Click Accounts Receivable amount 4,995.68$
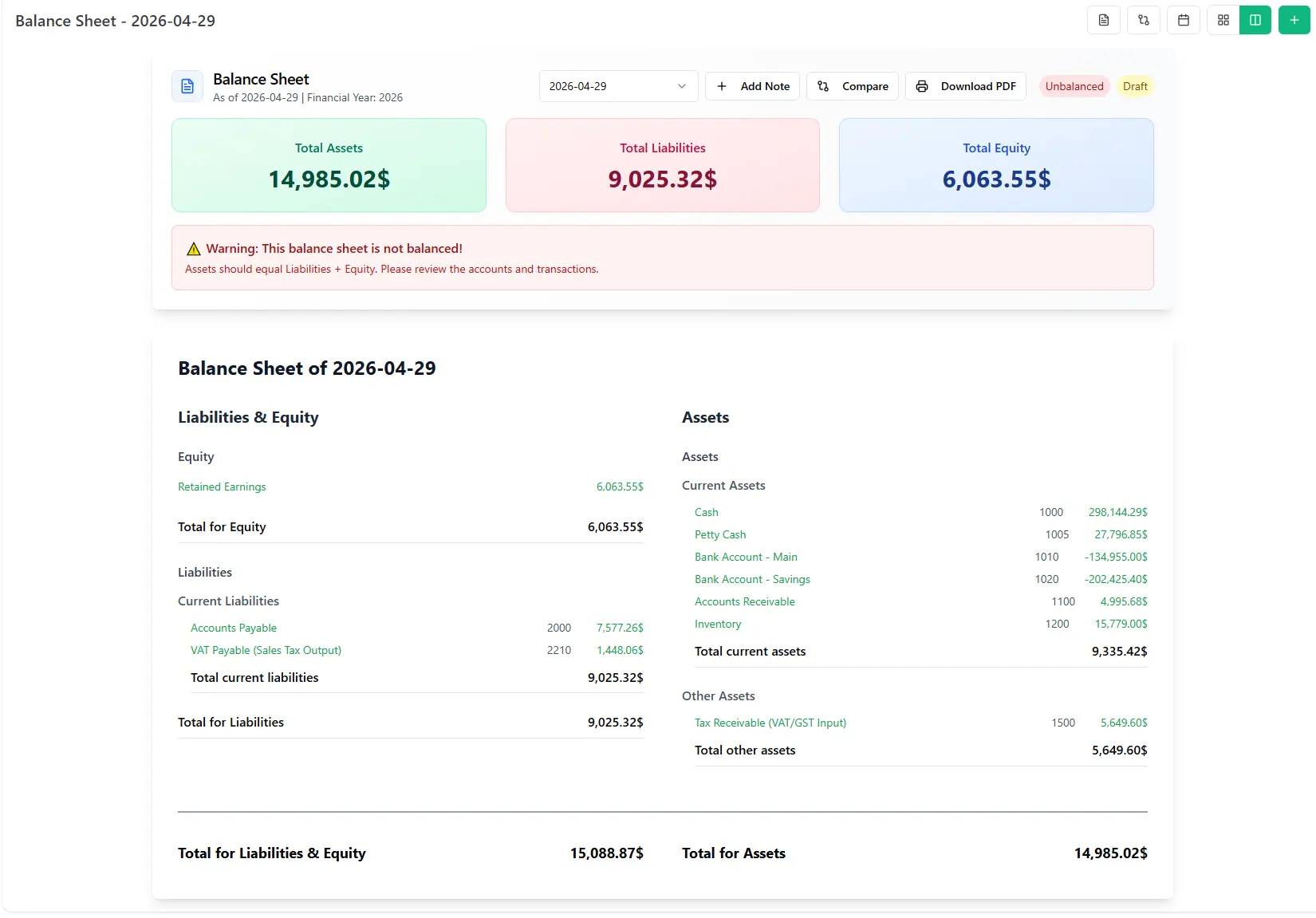Image resolution: width=1316 pixels, height=918 pixels. [x=1124, y=601]
